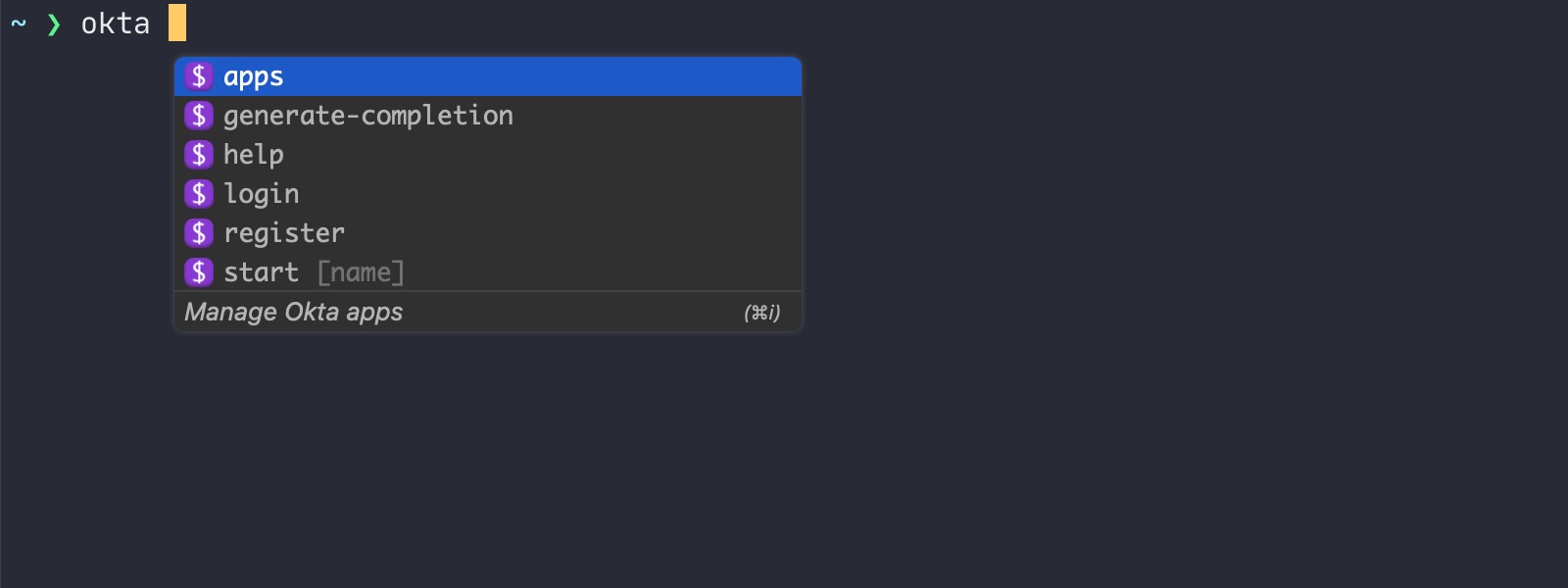Pick the help subcommand text
The width and height of the screenshot is (1568, 588).
[x=253, y=155]
